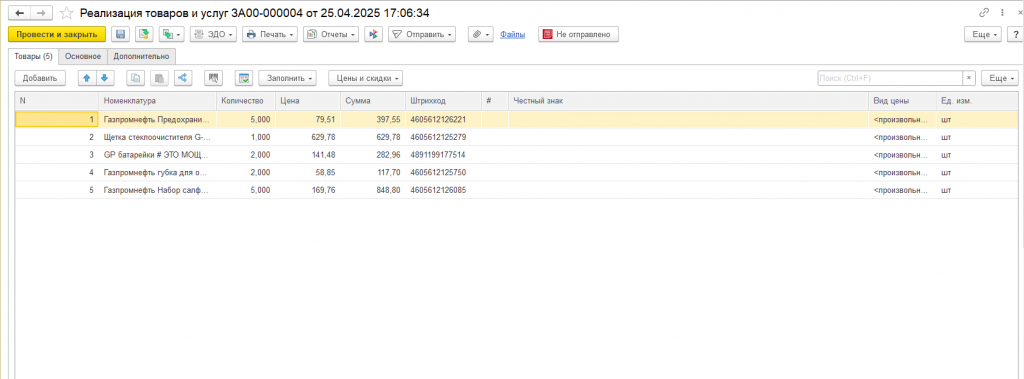
Task: Save the document with floppy disk icon
Action: (x=121, y=34)
